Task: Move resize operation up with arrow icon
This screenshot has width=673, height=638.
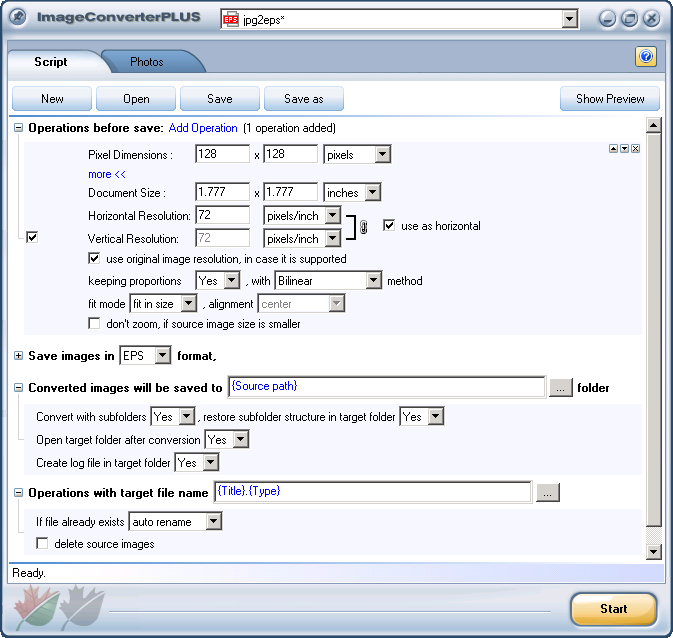Action: [613, 149]
